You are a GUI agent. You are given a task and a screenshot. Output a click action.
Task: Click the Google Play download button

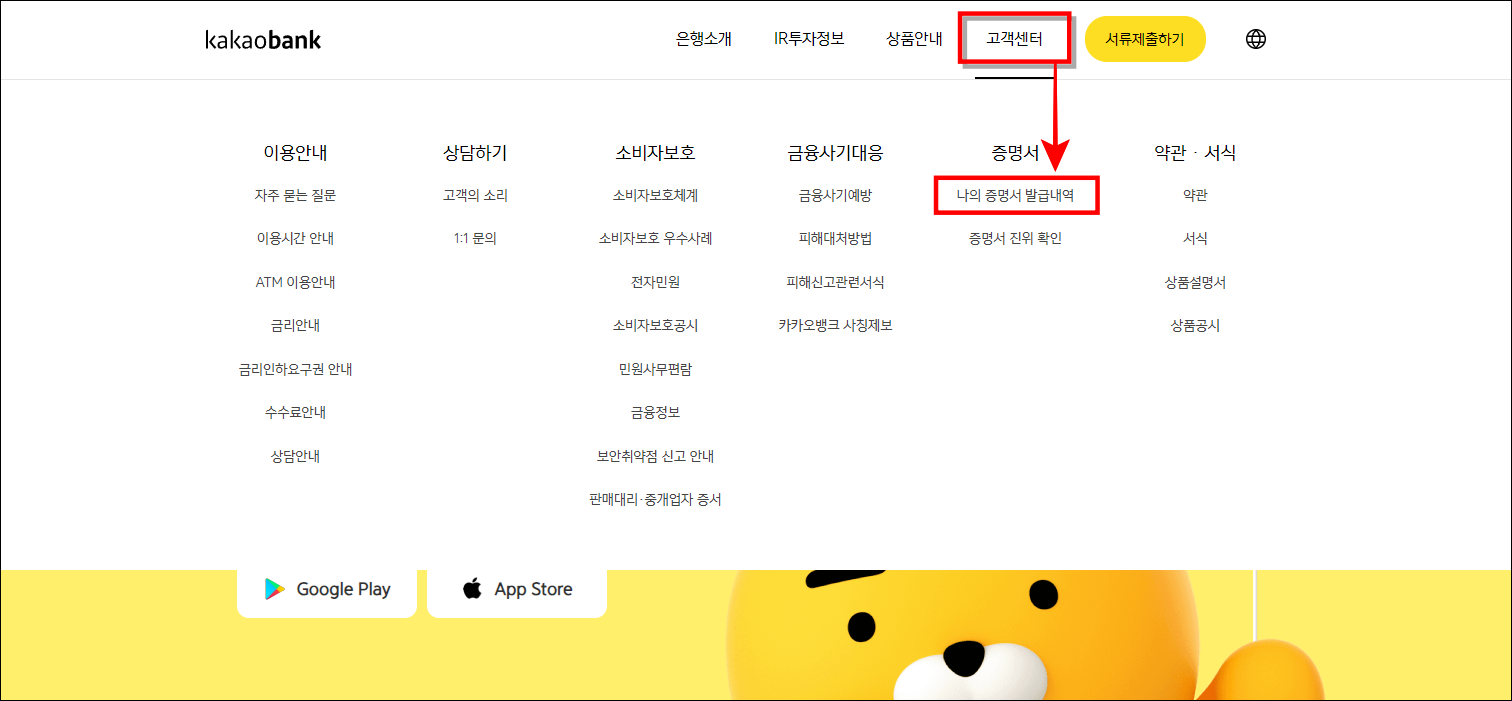tap(327, 590)
